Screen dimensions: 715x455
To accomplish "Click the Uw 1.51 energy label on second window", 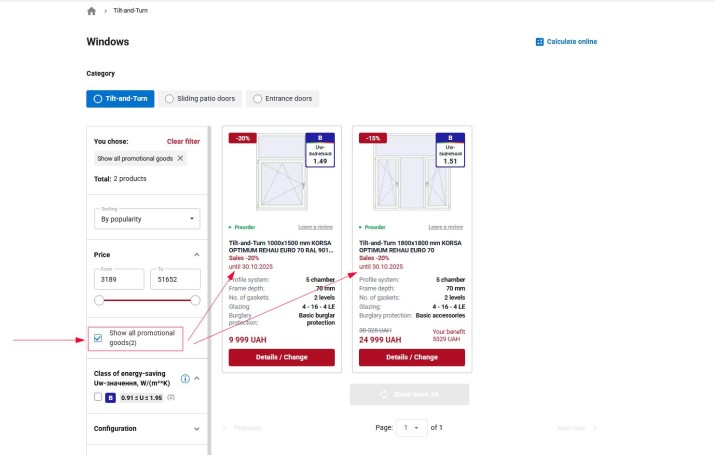I will pos(449,152).
